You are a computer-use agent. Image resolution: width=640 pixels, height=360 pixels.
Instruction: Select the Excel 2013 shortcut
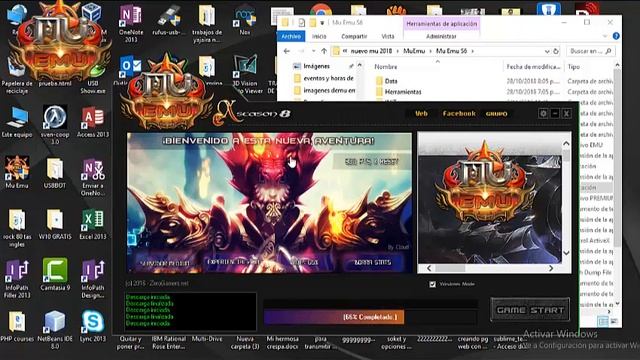pyautogui.click(x=93, y=224)
